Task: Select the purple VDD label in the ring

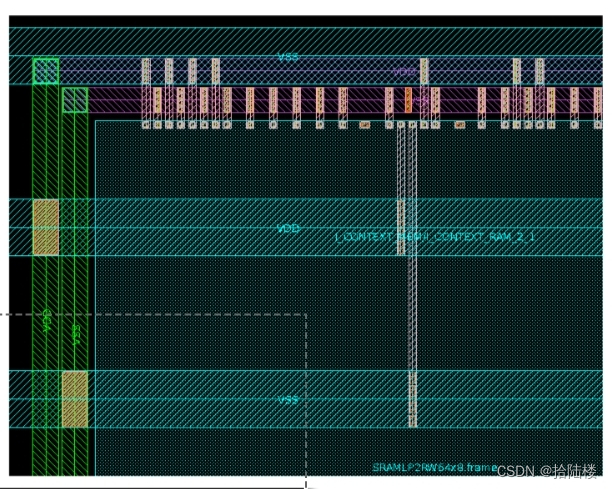Action: [404, 72]
